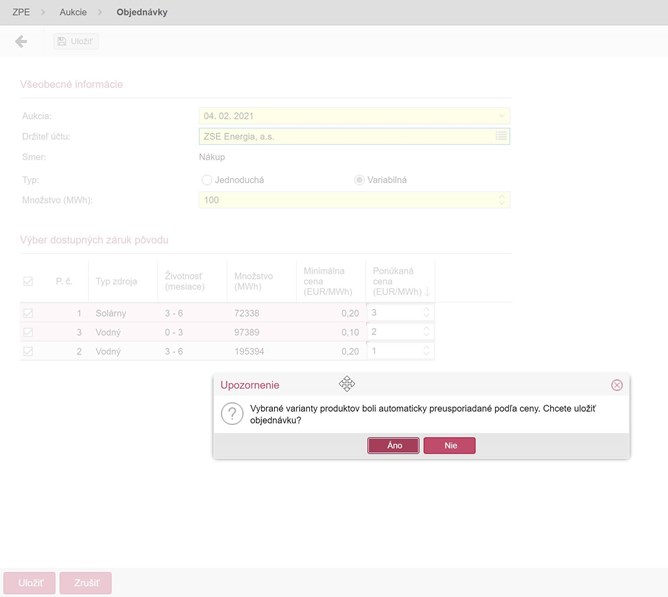Image resolution: width=668 pixels, height=597 pixels.
Task: Close the Upozornenie dialog with X
Action: (x=616, y=385)
